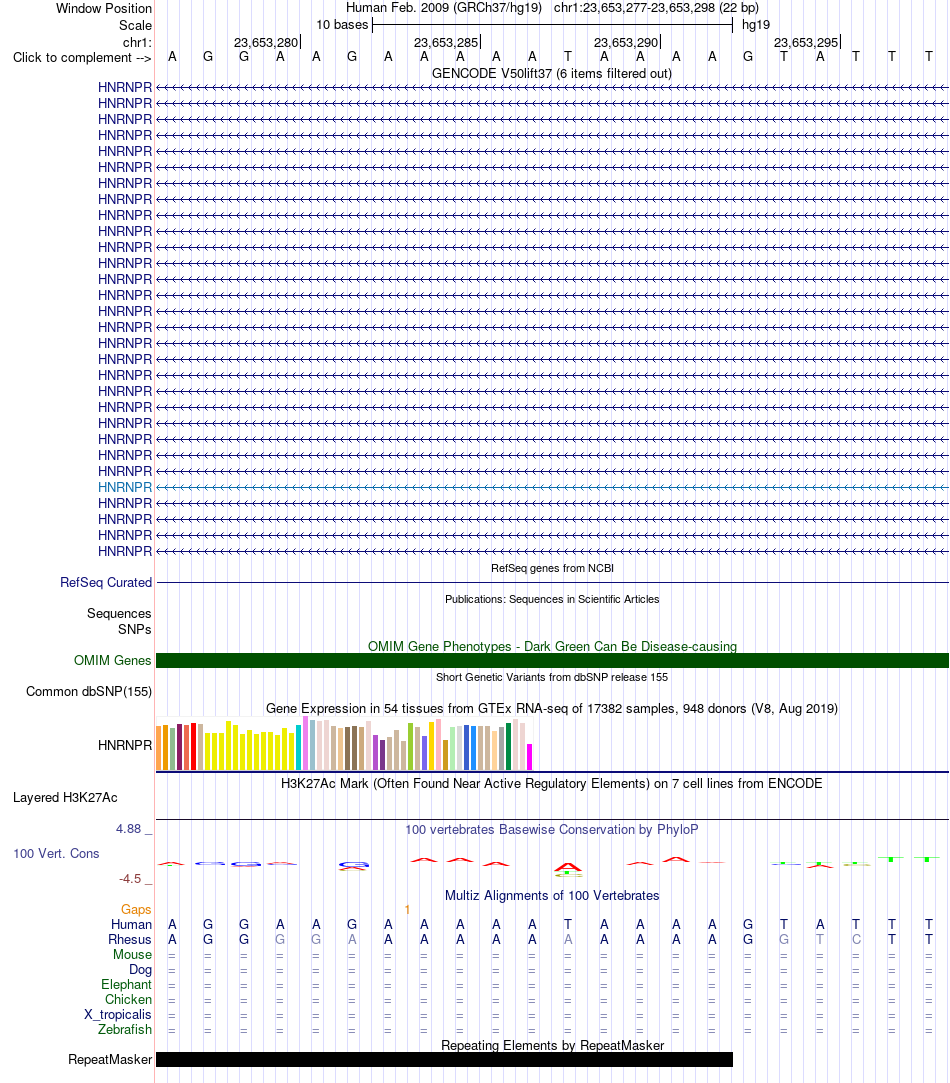Open the OMIM Gene Phenotypes track title

552,646
